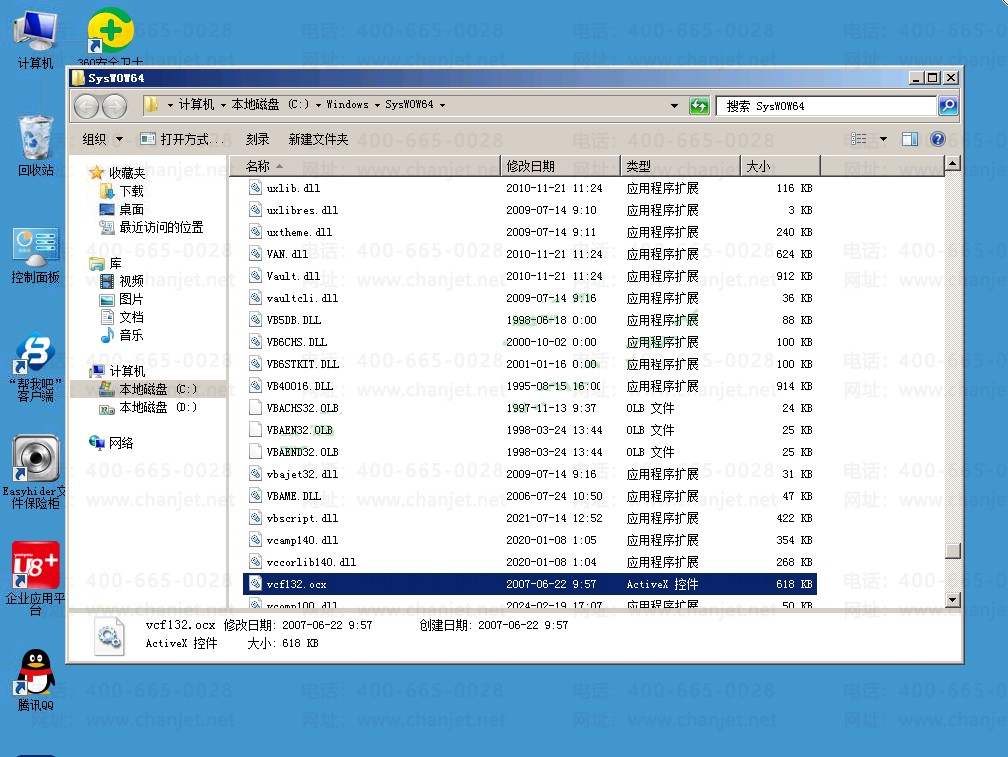
Task: Expand the dropdown arrow after 本地磁盘 (C:) breadcrumb
Action: [x=318, y=105]
